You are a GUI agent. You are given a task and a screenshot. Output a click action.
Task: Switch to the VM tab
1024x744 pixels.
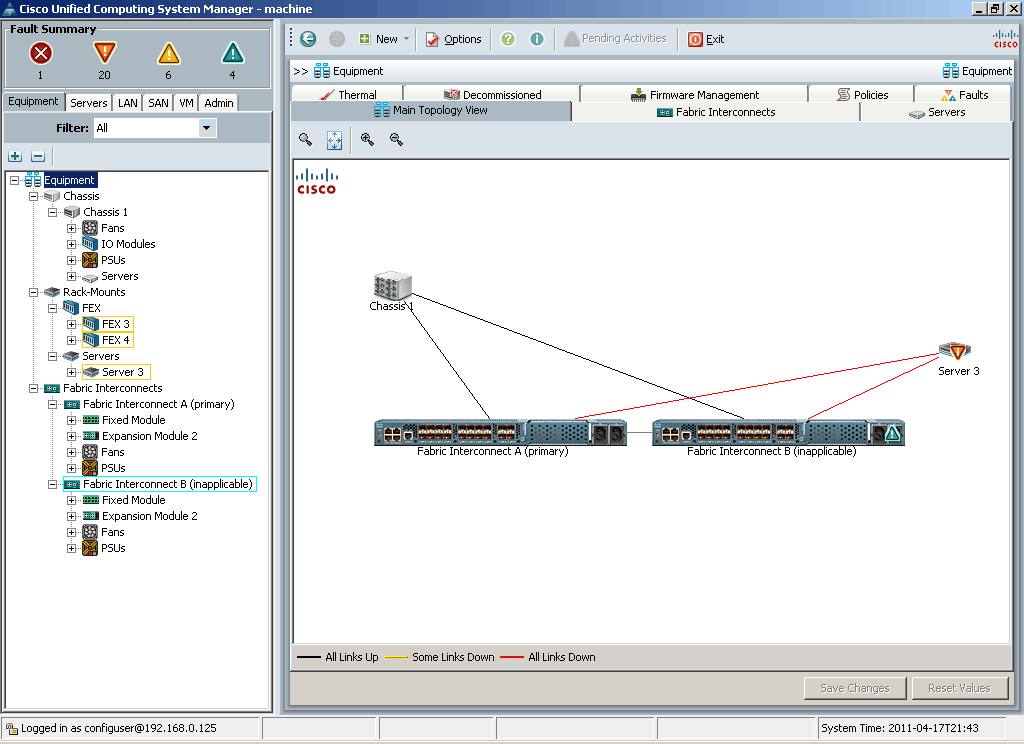(186, 103)
